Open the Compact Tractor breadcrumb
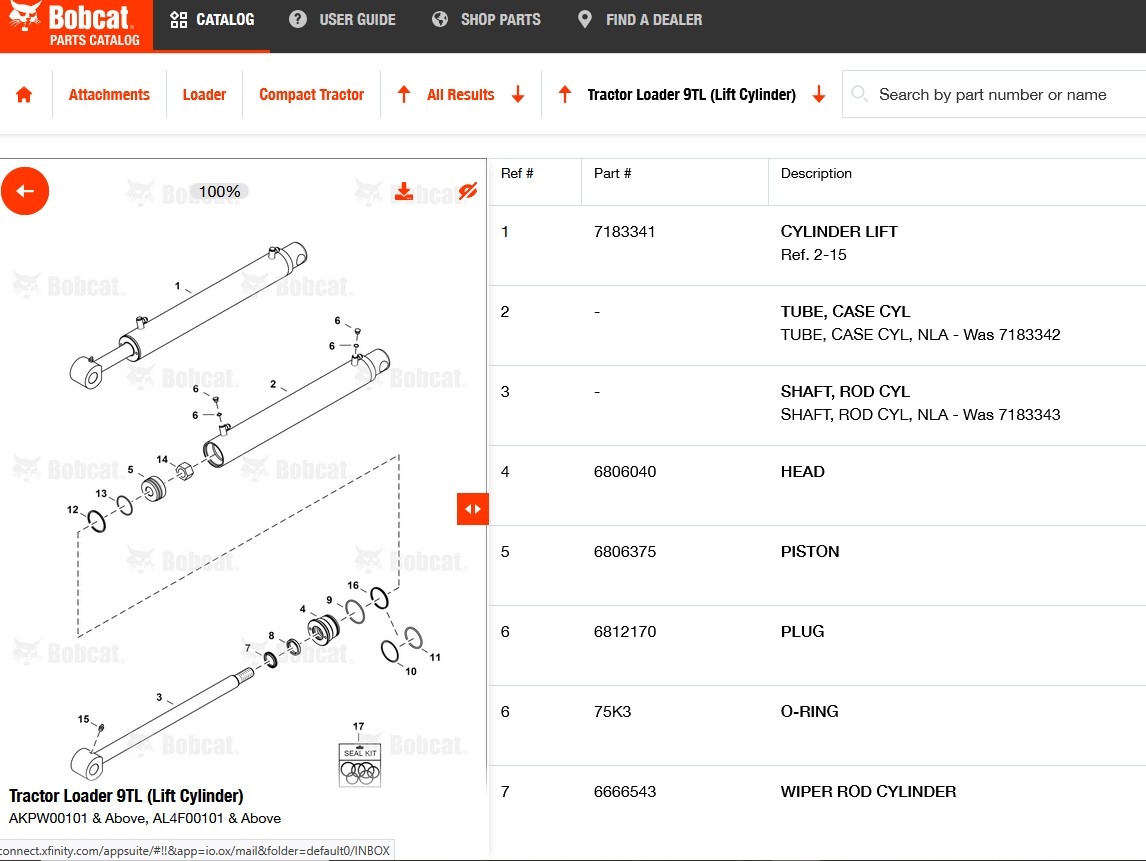The image size is (1146, 861). pyautogui.click(x=311, y=94)
